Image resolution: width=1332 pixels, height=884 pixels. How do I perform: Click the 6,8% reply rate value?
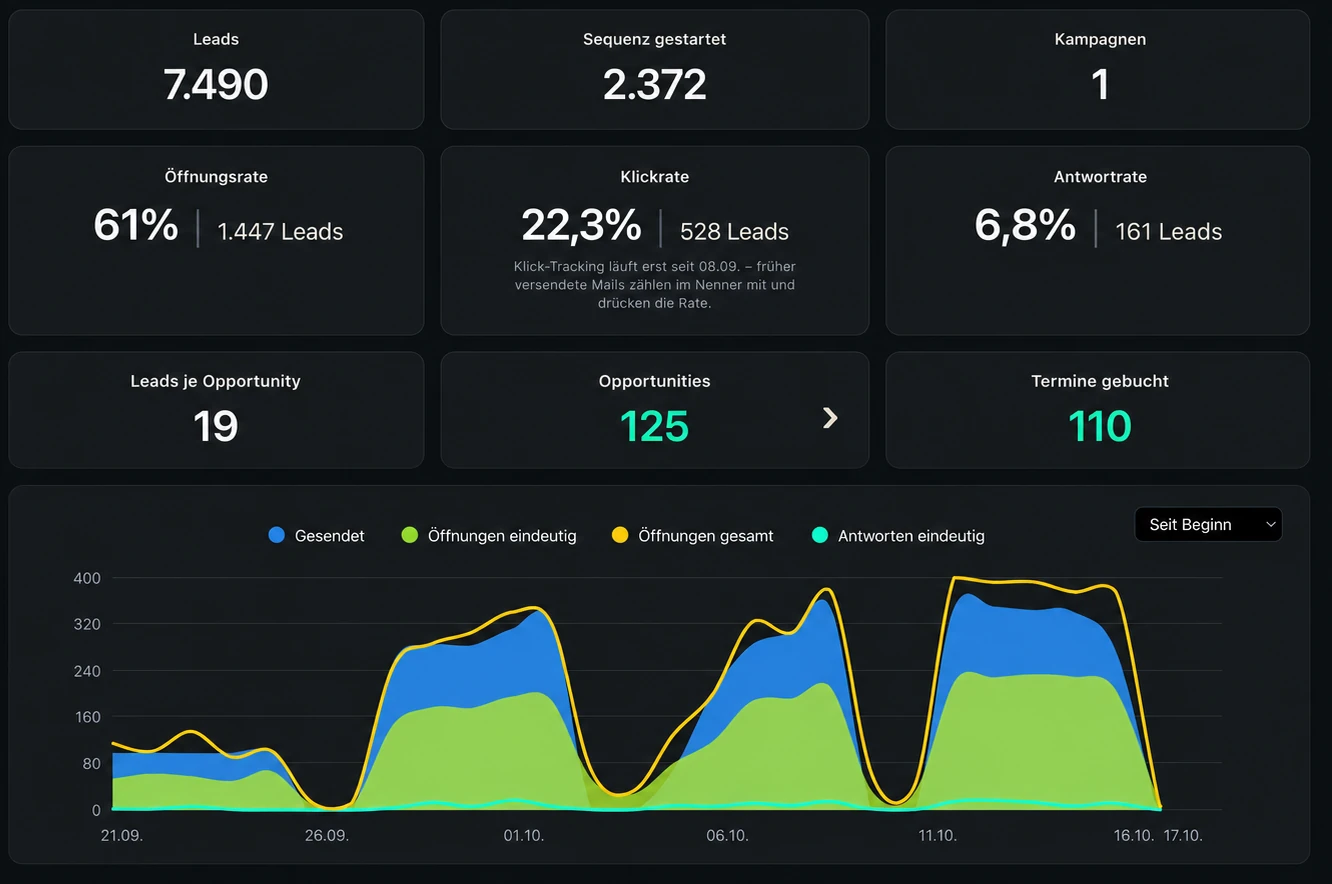[x=1025, y=225]
